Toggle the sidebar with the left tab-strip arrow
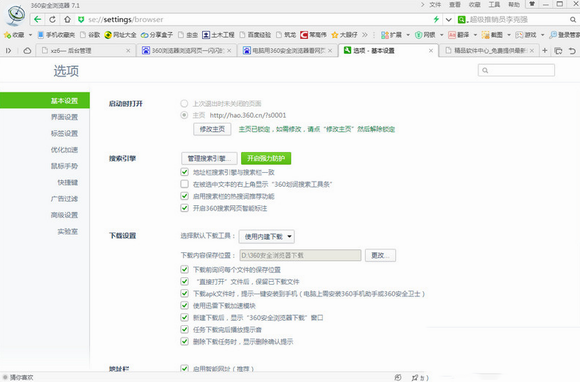The width and height of the screenshot is (580, 382). pyautogui.click(x=8, y=51)
